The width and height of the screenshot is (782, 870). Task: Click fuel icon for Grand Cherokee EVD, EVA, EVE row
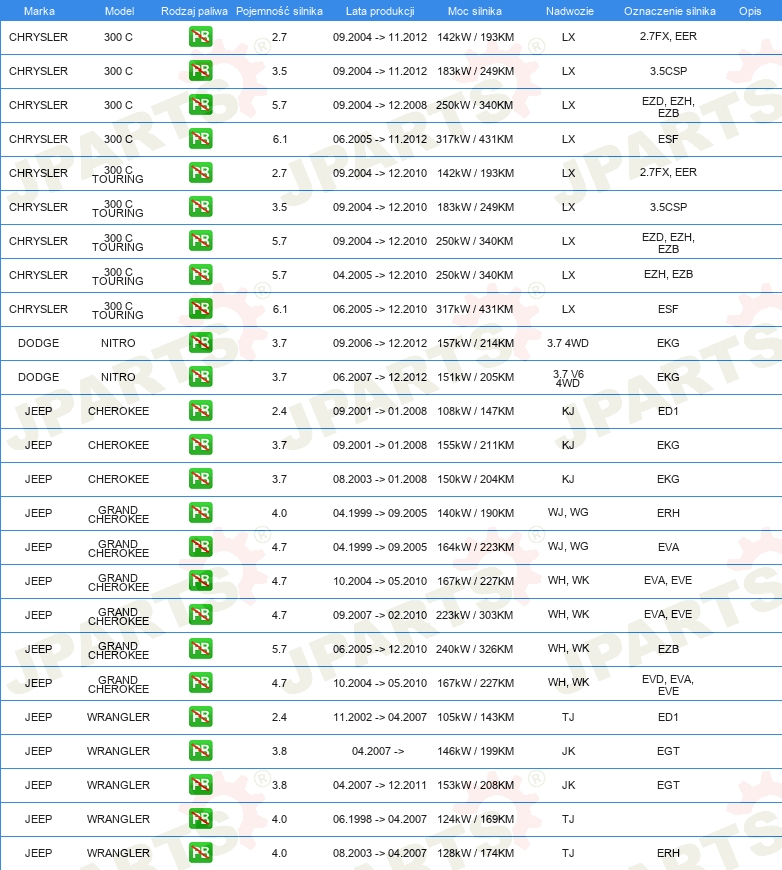click(200, 683)
